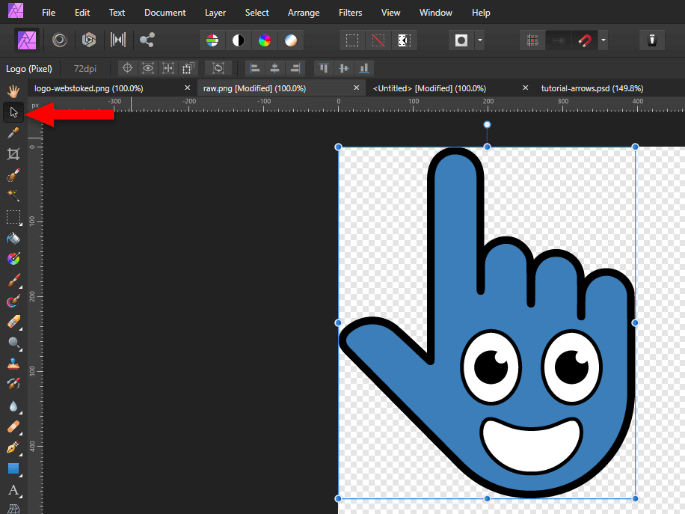Switch to the Liquify persona

(x=59, y=40)
